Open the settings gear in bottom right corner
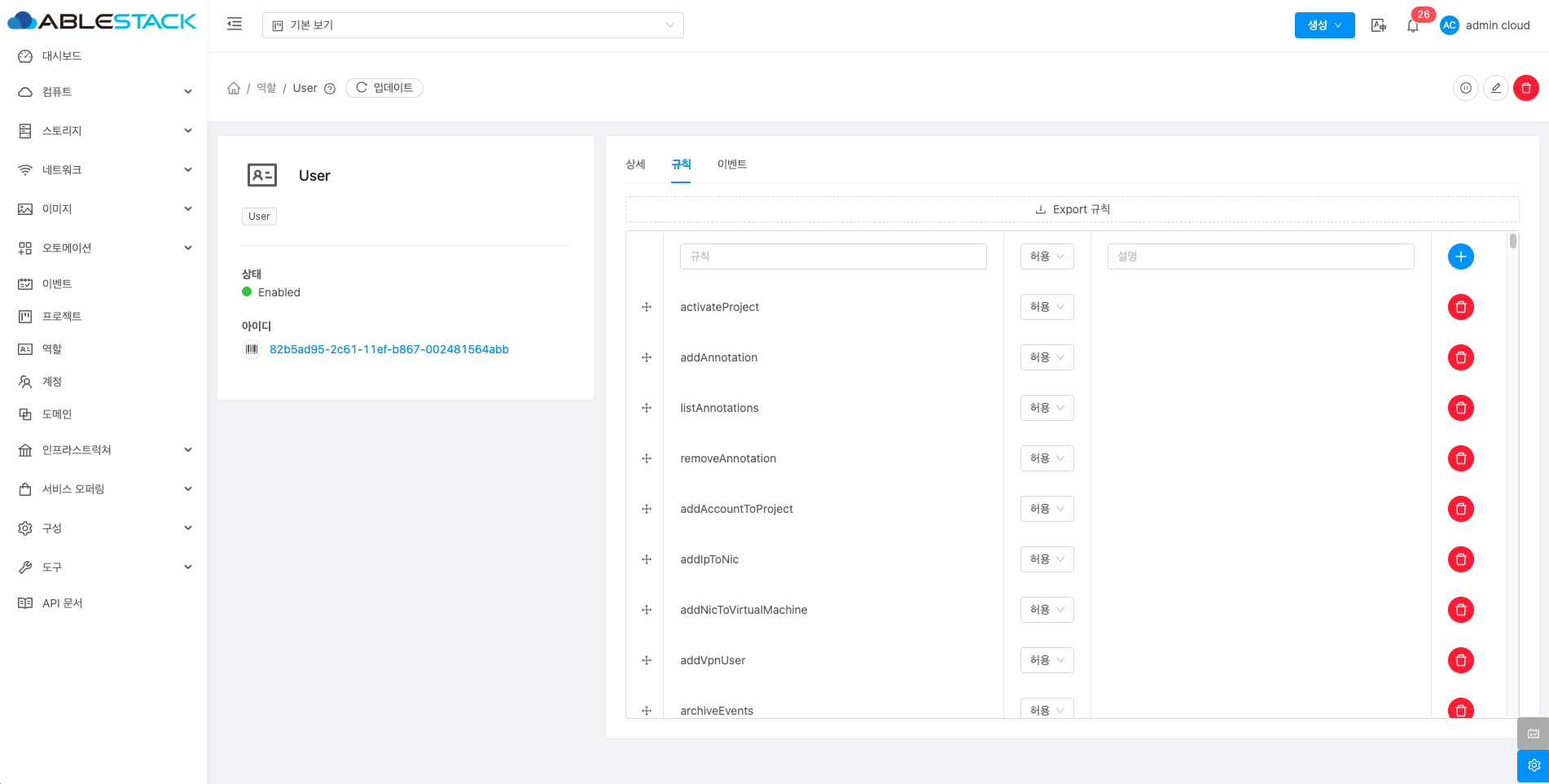Image resolution: width=1549 pixels, height=784 pixels. click(x=1533, y=765)
